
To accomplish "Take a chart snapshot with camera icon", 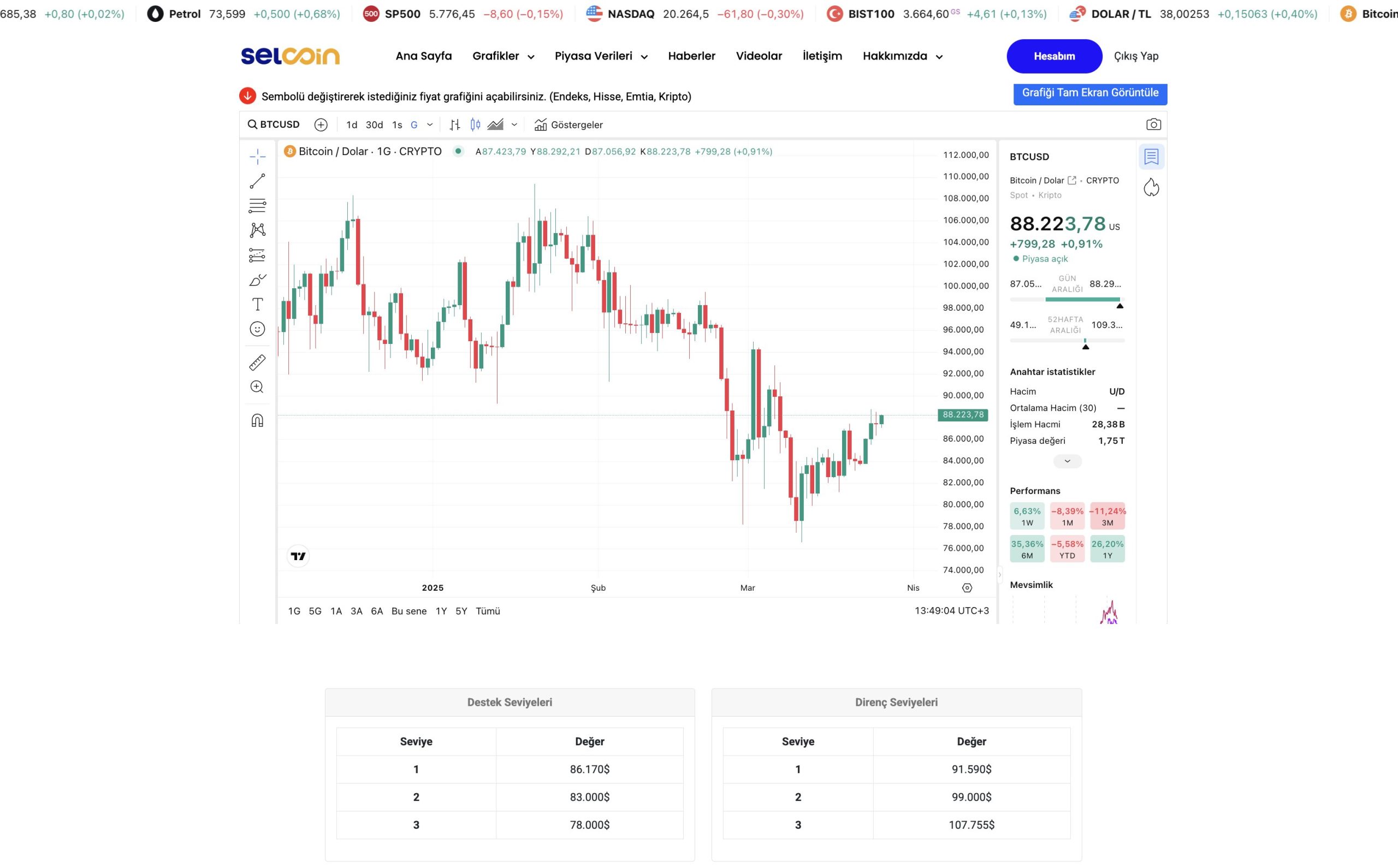I will [1153, 124].
